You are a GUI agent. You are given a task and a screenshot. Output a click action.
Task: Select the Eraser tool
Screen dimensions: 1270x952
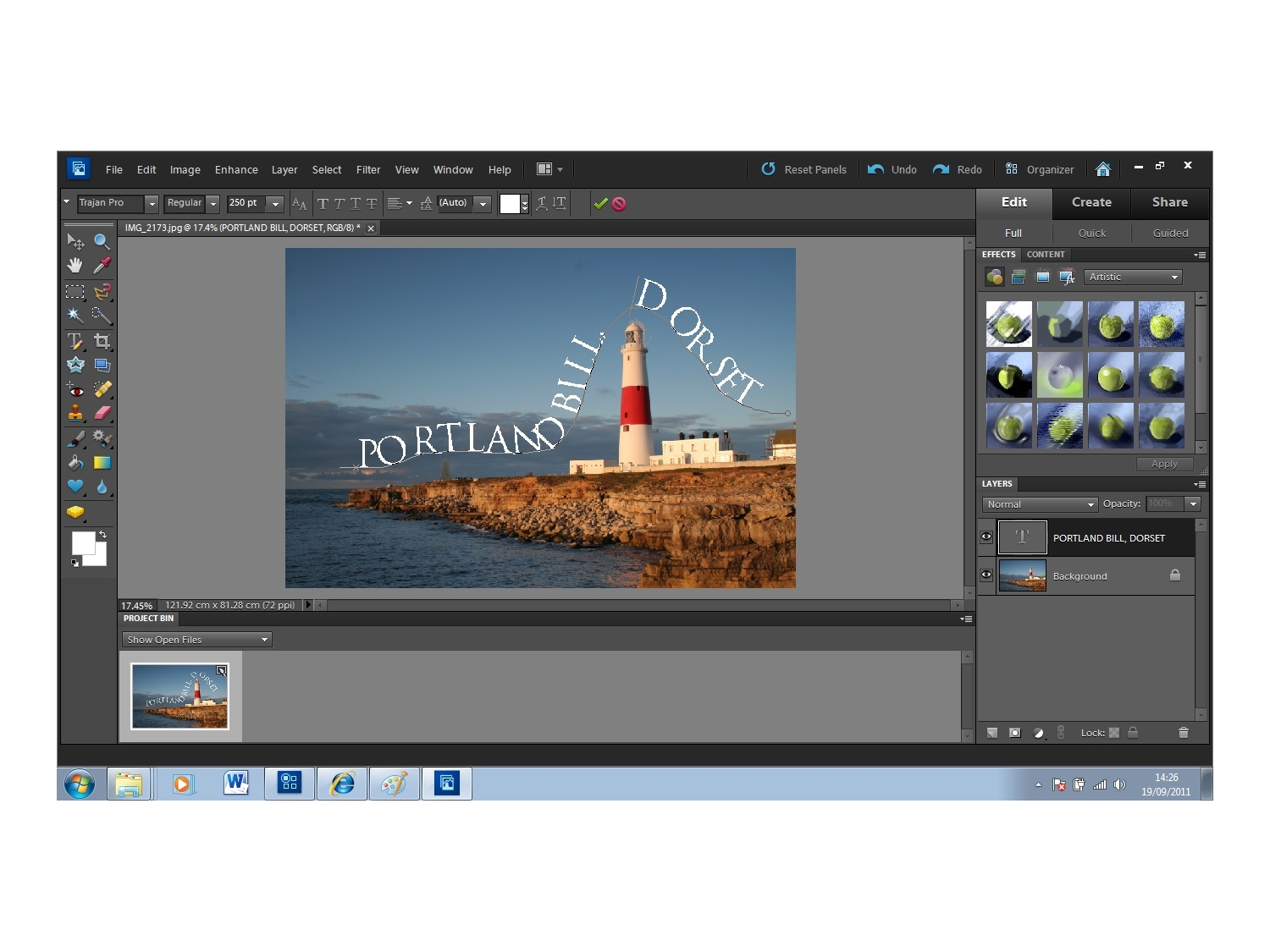[102, 413]
